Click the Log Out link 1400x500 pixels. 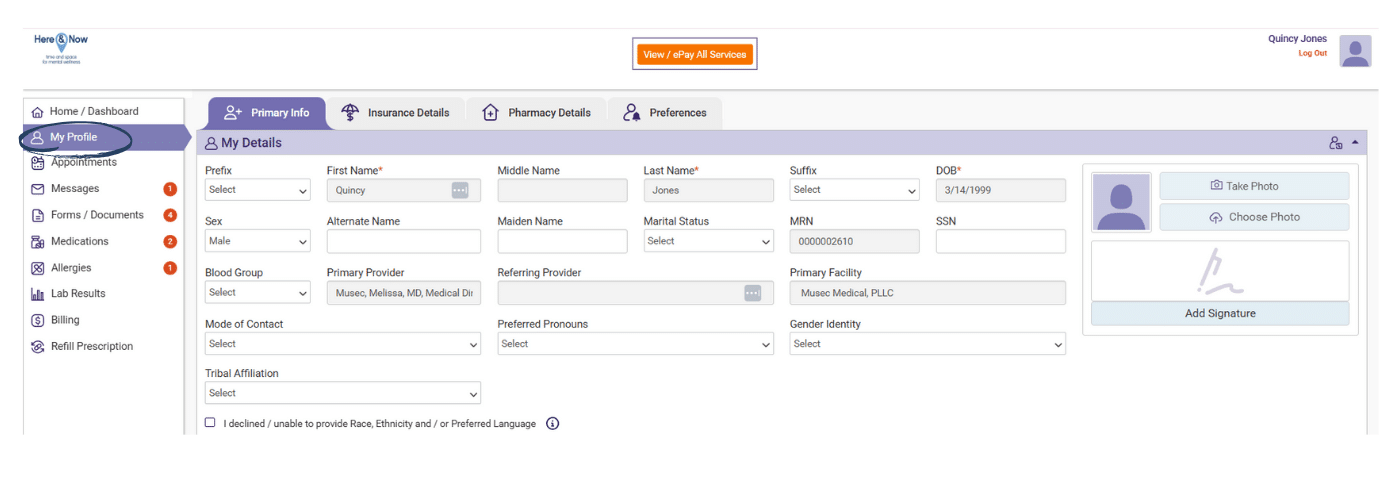tap(1313, 53)
